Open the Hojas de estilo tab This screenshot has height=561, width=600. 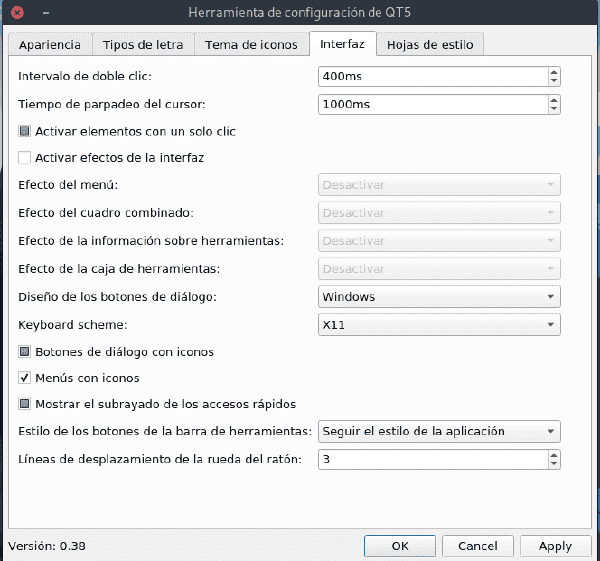[430, 45]
